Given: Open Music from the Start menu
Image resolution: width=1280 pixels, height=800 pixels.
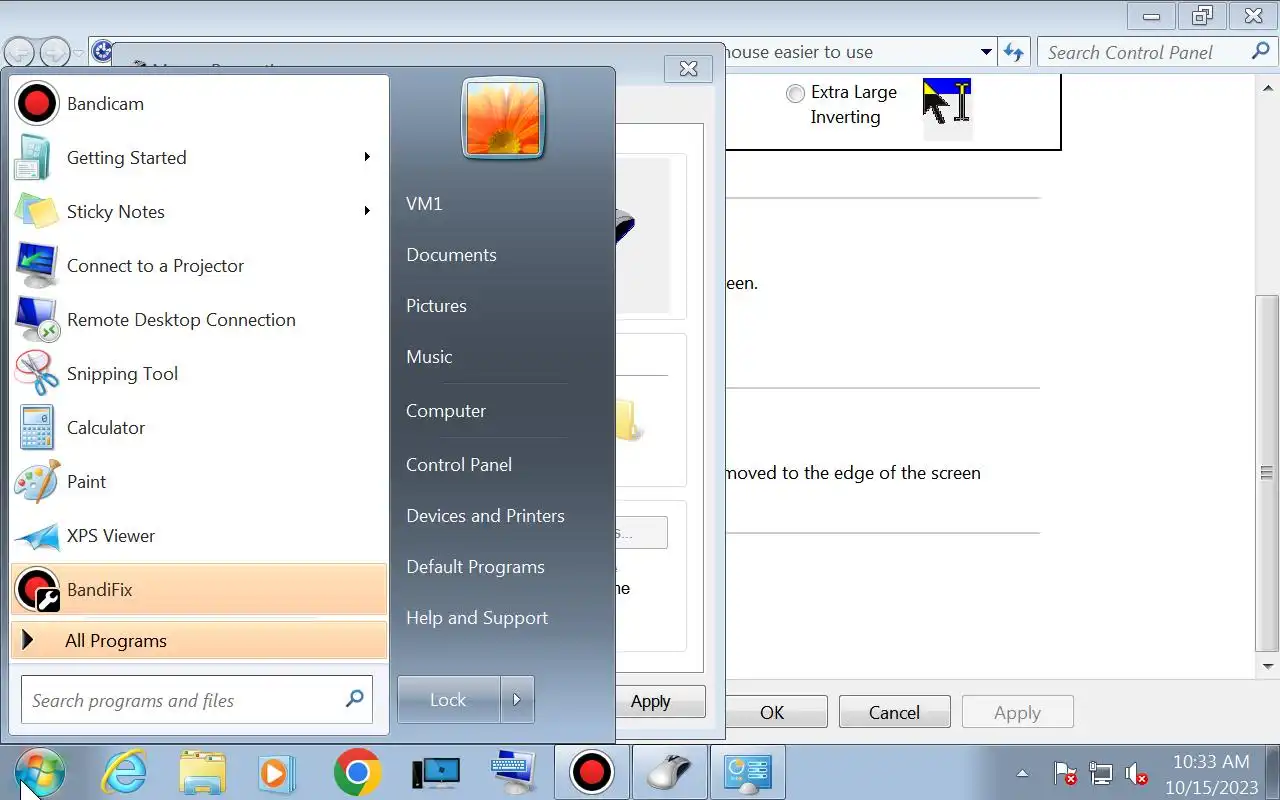Looking at the screenshot, I should click(429, 357).
